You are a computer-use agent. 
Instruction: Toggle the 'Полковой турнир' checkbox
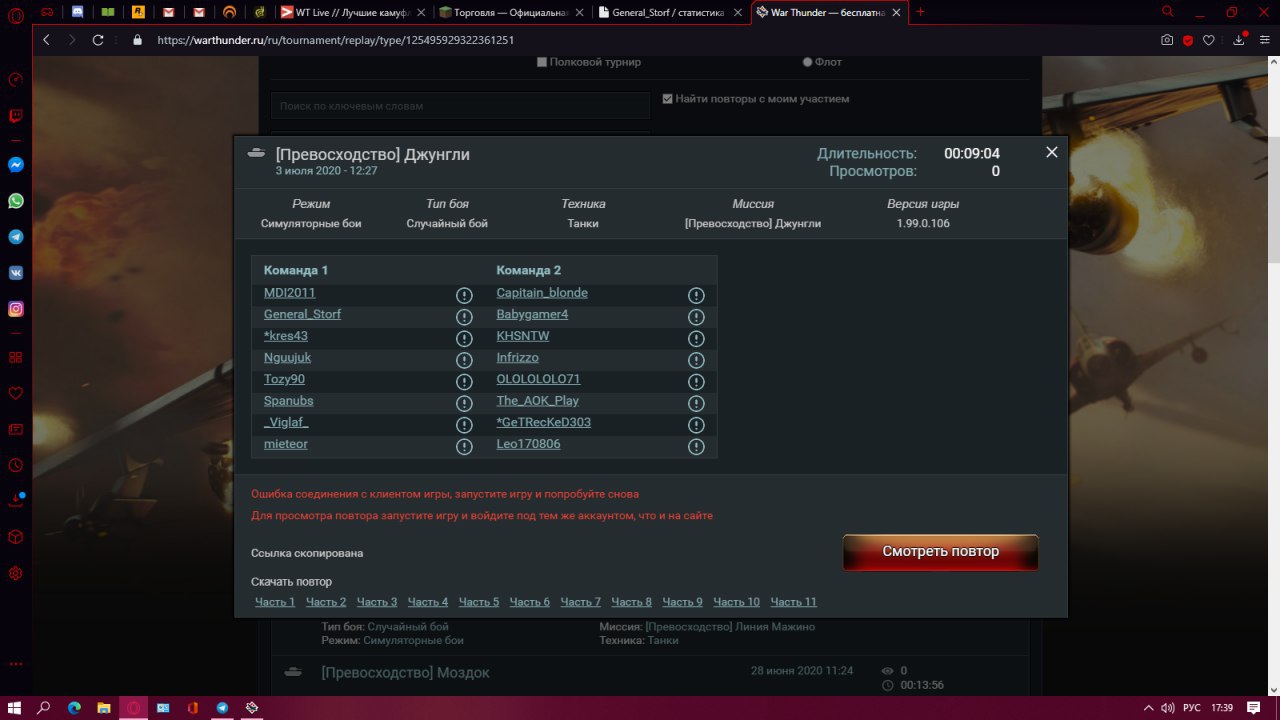(x=542, y=62)
